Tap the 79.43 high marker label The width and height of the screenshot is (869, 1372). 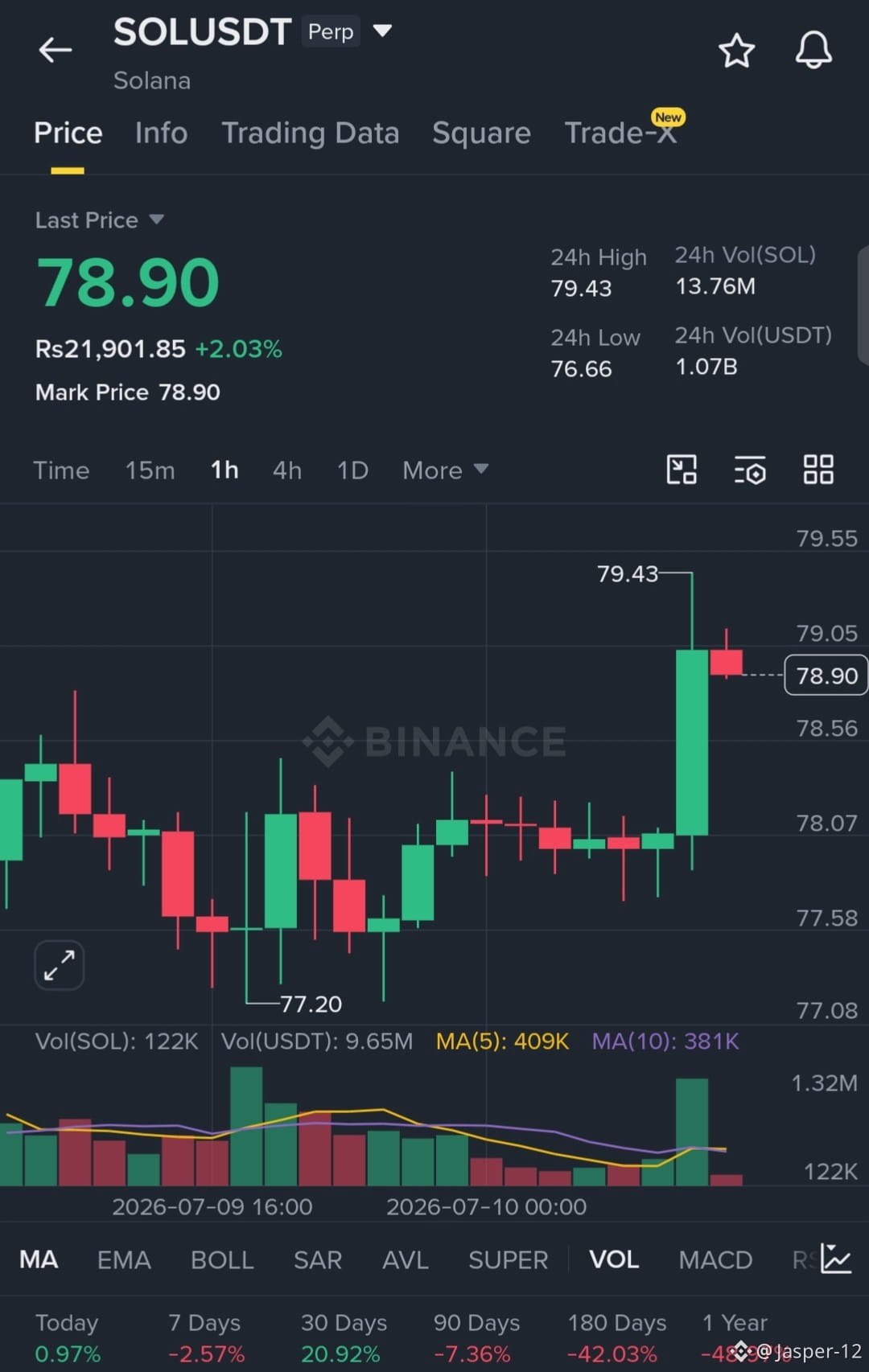click(627, 573)
